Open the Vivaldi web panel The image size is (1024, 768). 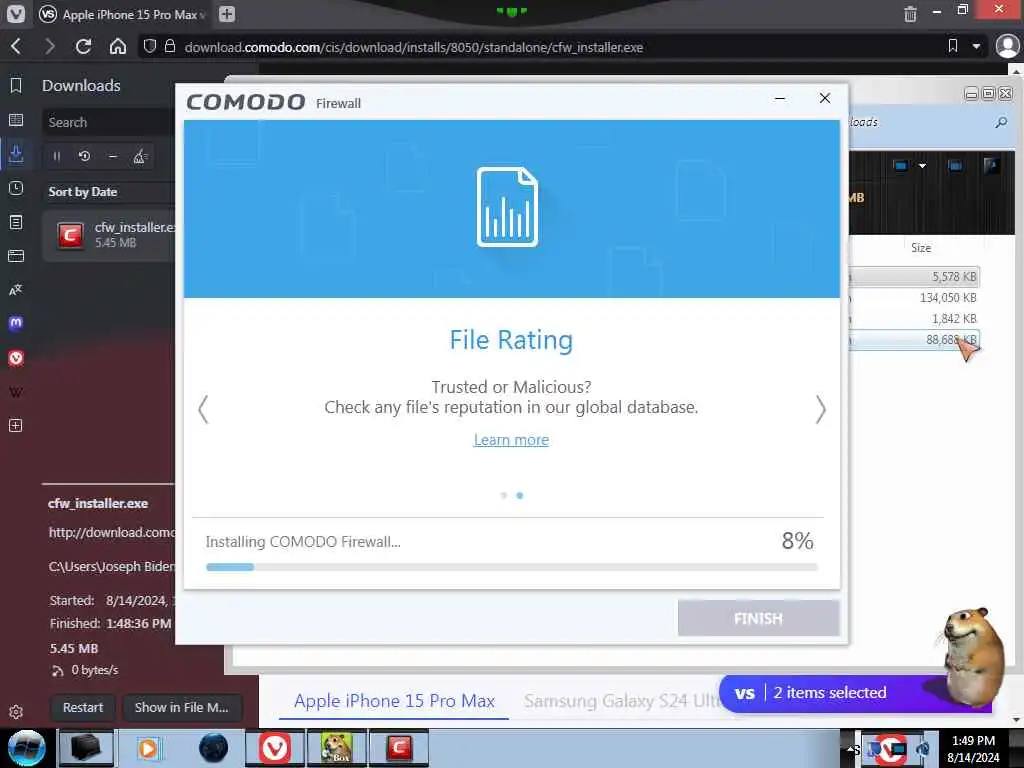pos(16,358)
